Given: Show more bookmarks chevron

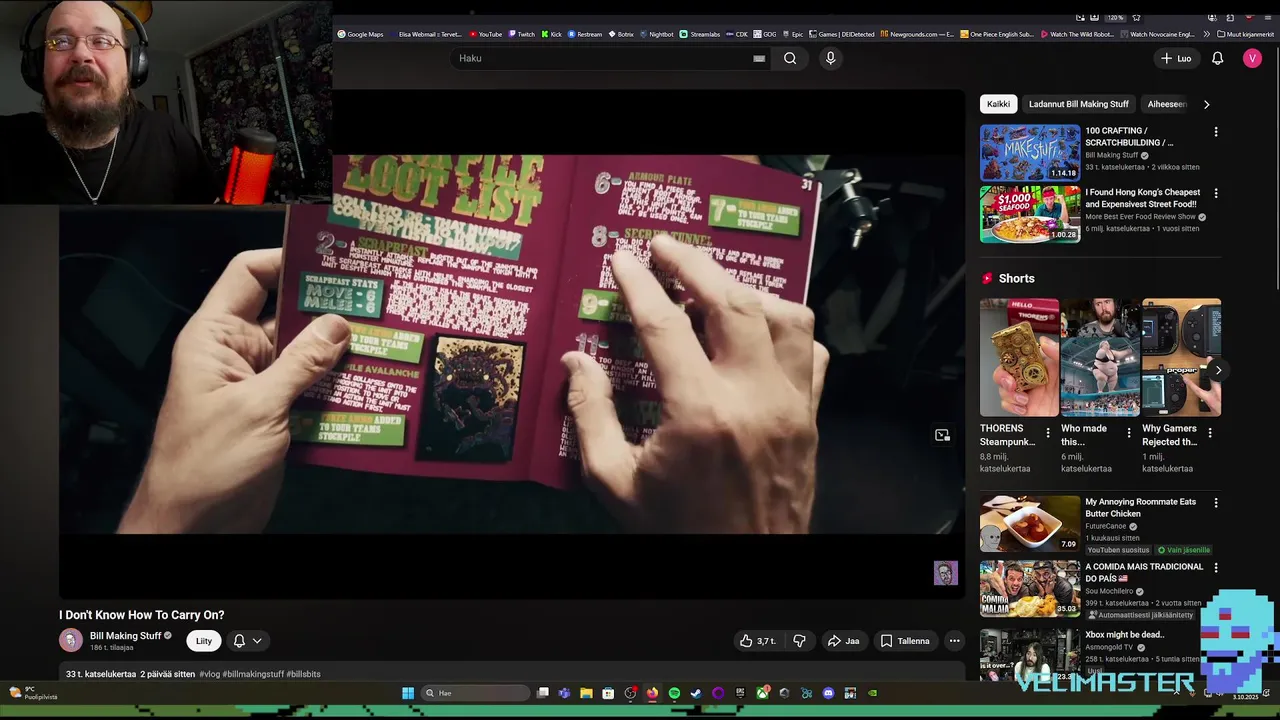Looking at the screenshot, I should coord(1207,34).
